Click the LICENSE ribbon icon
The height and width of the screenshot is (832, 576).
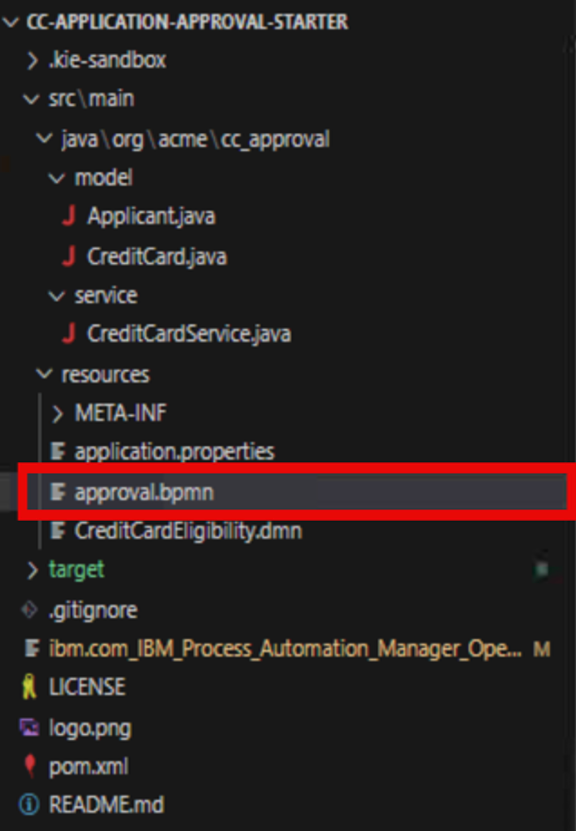30,687
